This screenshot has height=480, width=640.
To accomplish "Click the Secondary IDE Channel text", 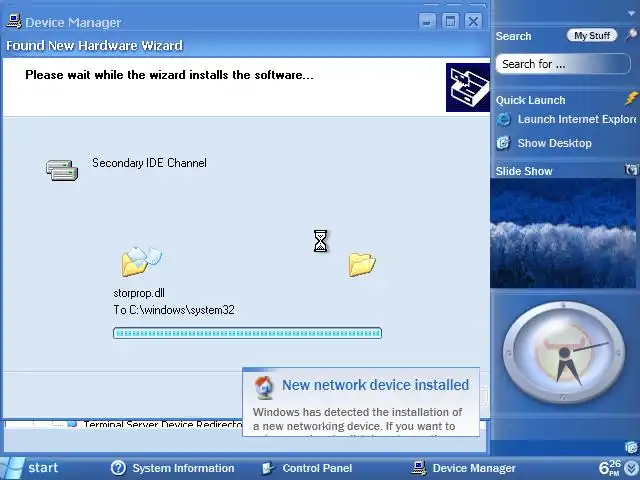I will tap(149, 163).
